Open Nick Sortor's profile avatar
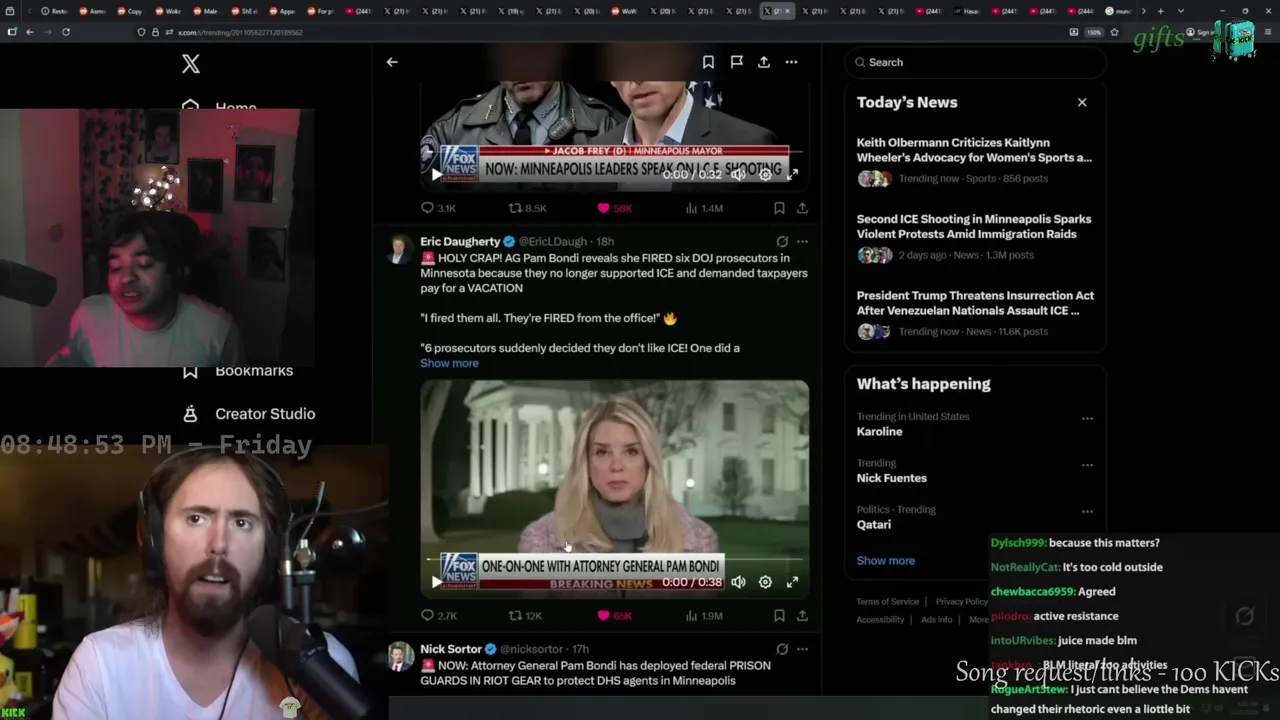Screen dimensions: 1280x720 pos(400,657)
